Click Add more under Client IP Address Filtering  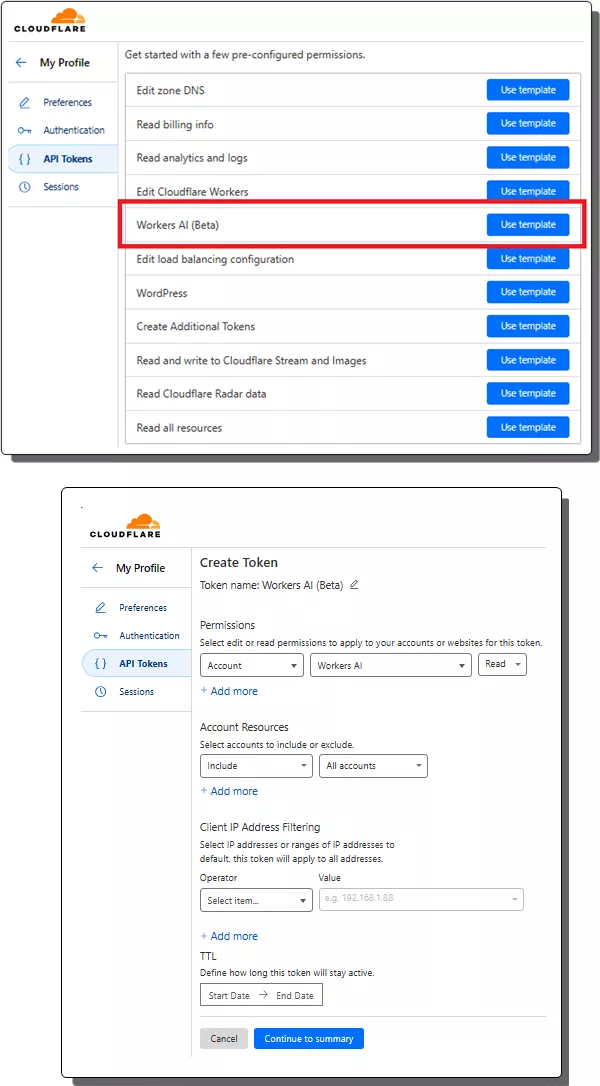229,936
